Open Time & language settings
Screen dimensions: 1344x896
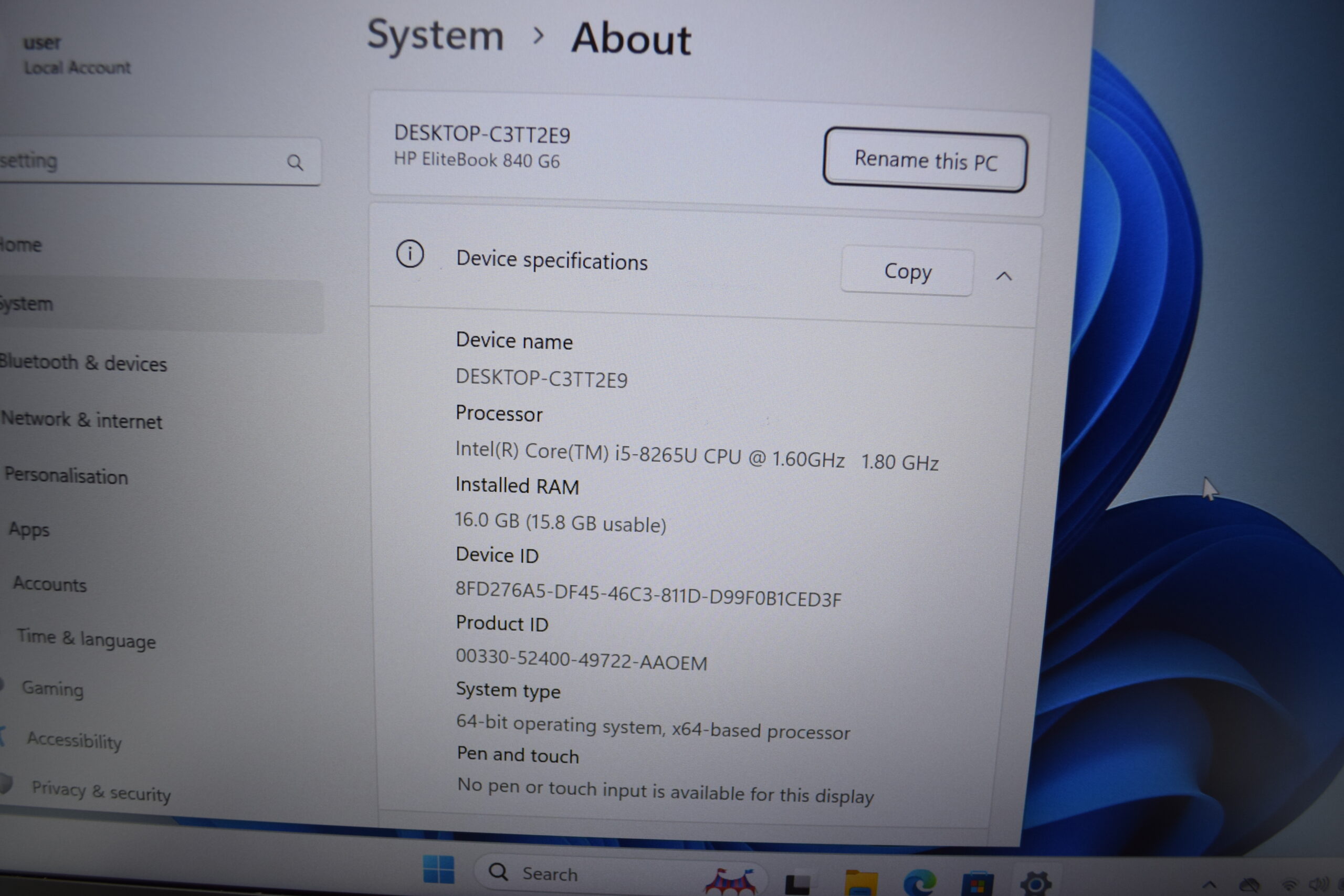pos(86,638)
